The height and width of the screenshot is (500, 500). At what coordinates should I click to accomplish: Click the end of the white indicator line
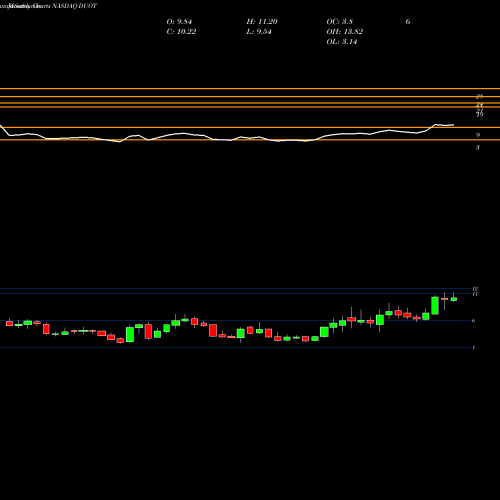point(453,125)
